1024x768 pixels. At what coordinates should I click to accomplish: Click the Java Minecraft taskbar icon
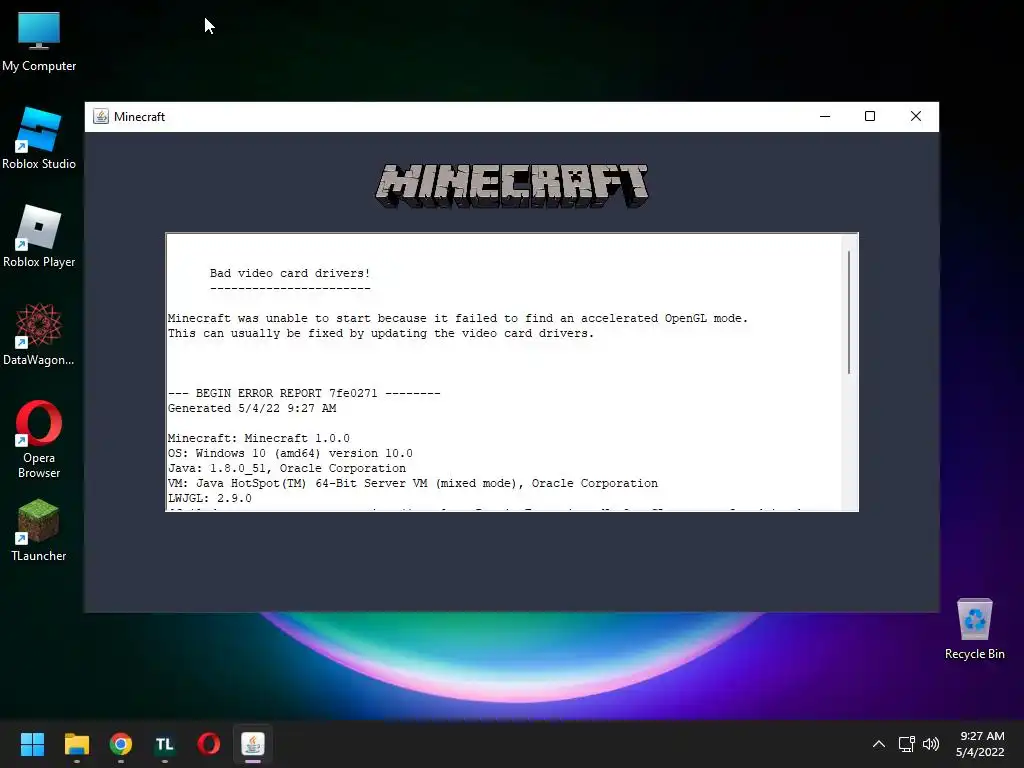click(253, 744)
